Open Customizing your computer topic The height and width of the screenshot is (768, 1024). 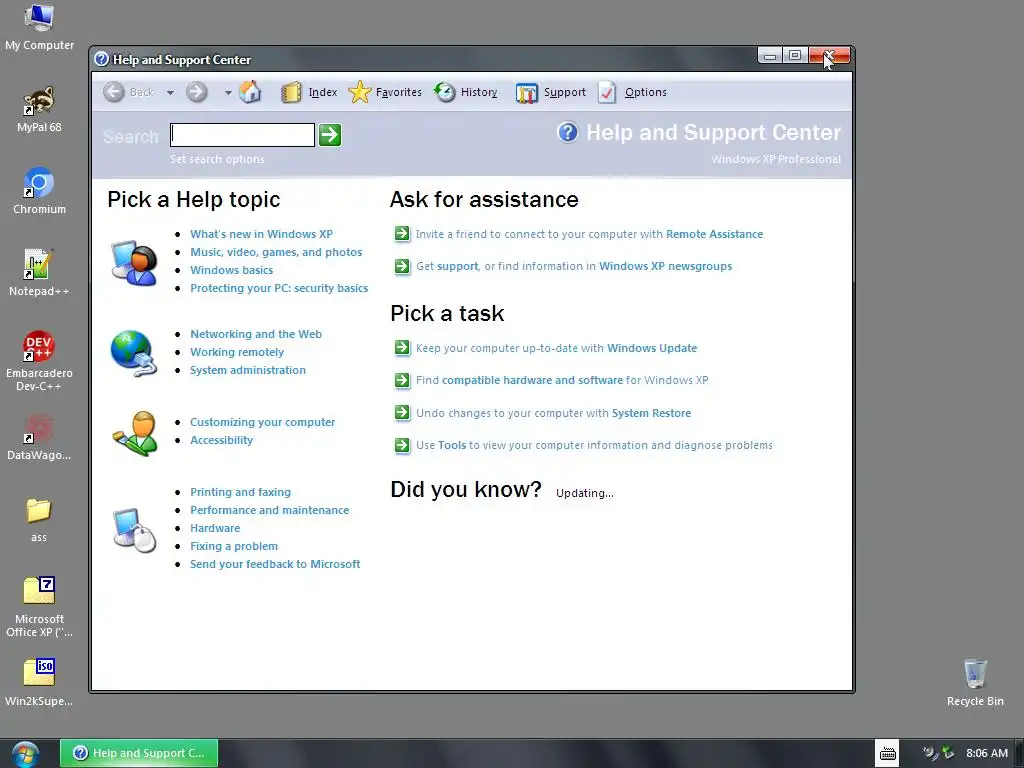pos(263,422)
